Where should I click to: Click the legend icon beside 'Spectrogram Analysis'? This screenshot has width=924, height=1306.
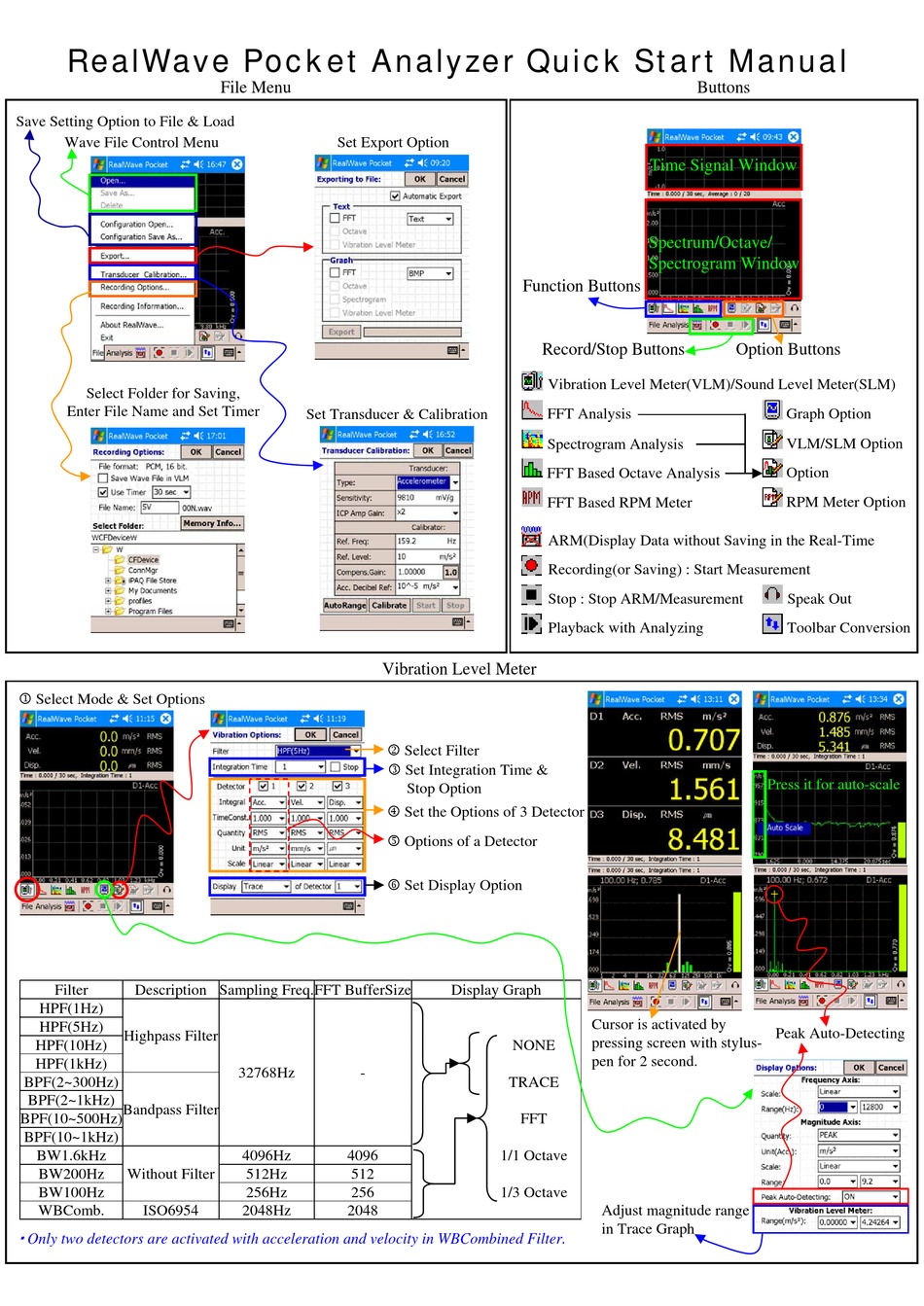click(532, 440)
